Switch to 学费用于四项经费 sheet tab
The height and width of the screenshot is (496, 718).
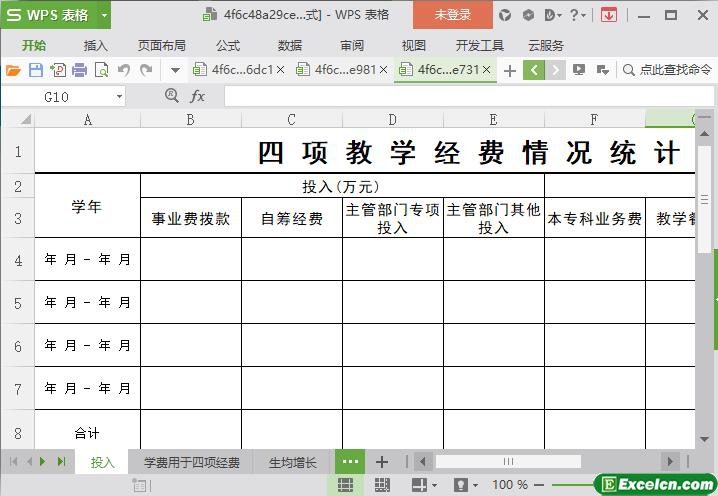191,463
